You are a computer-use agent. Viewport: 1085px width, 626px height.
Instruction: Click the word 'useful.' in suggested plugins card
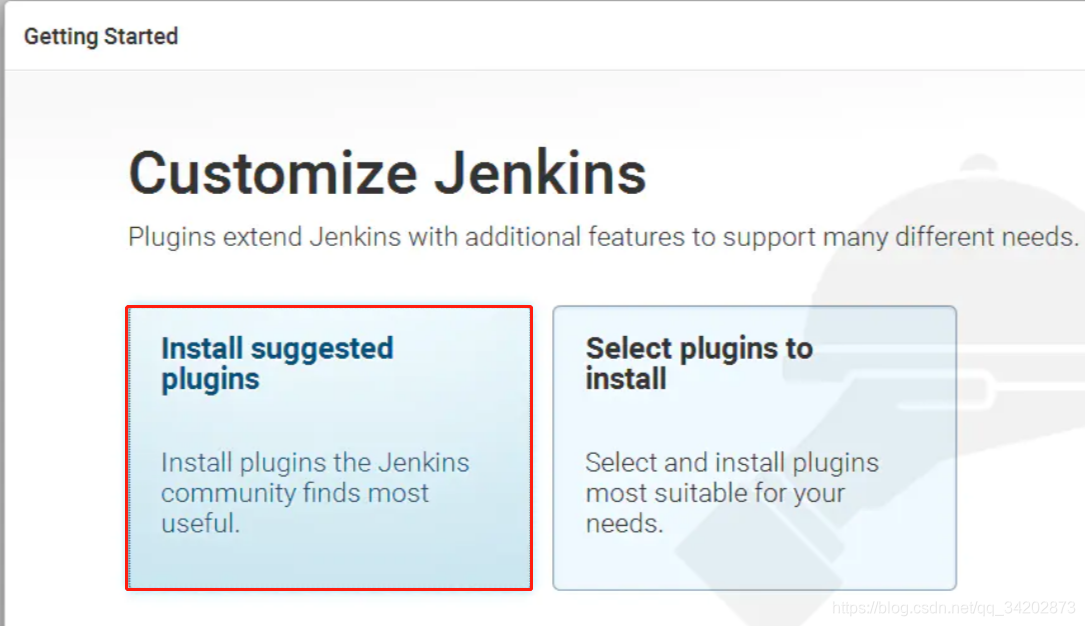[x=200, y=522]
